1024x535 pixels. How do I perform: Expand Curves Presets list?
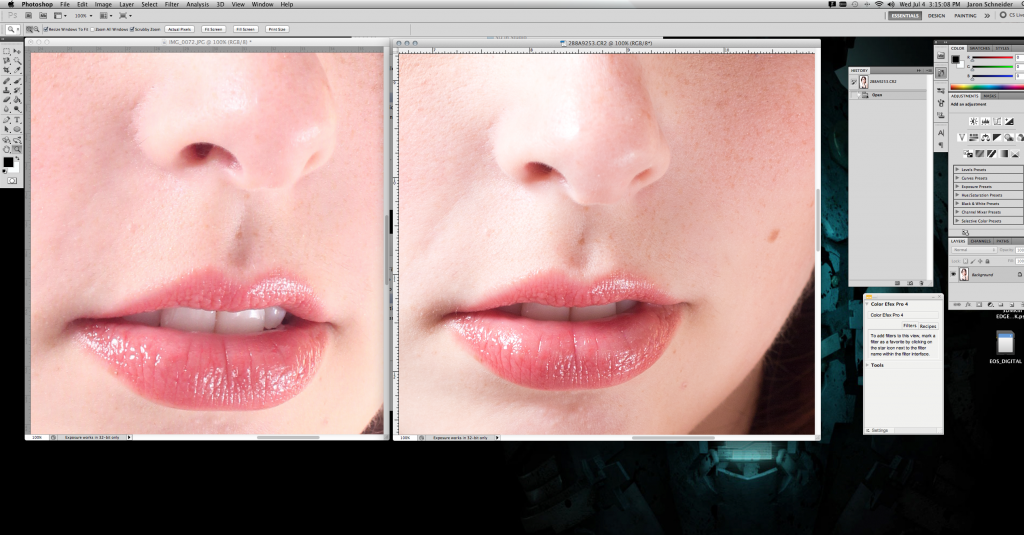coord(957,178)
